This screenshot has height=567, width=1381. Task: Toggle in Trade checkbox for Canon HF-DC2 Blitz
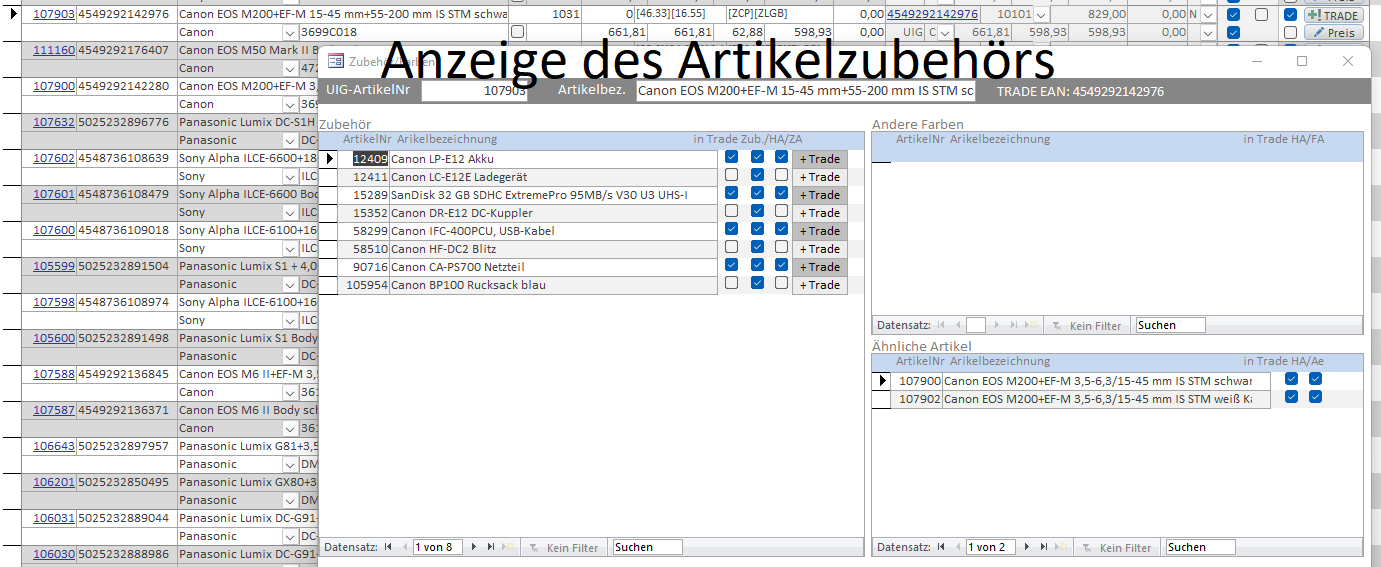tap(732, 247)
